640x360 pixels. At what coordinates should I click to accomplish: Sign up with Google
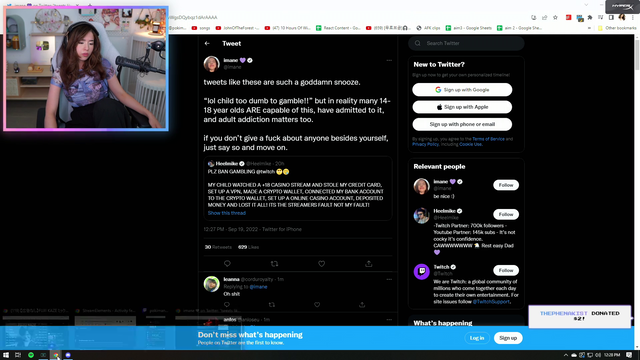462,90
